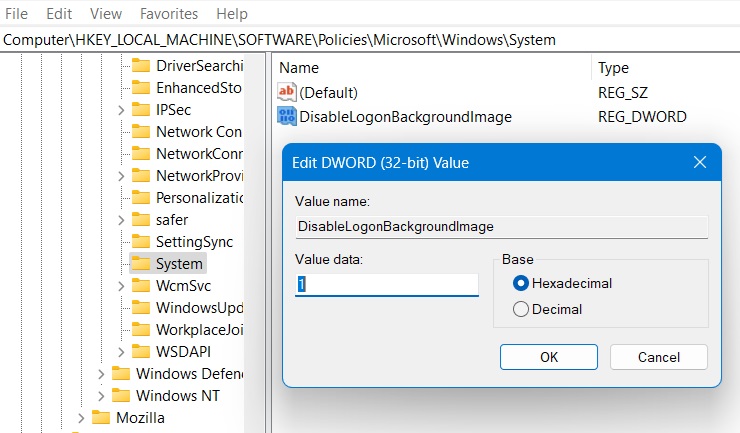Image resolution: width=740 pixels, height=433 pixels.
Task: Open the Help menu
Action: pyautogui.click(x=232, y=14)
